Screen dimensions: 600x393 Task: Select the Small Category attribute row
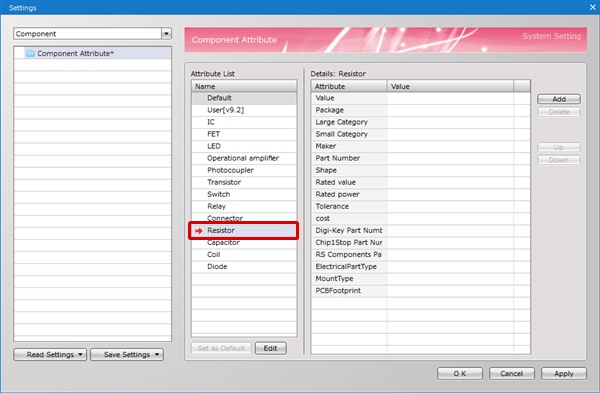(421, 134)
